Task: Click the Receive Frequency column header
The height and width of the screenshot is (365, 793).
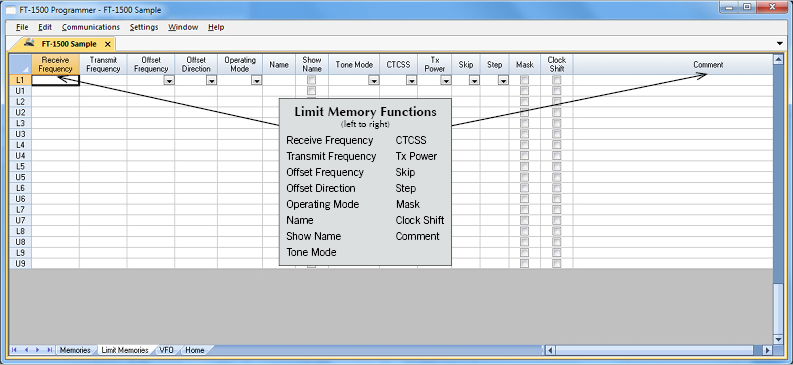Action: [55, 64]
